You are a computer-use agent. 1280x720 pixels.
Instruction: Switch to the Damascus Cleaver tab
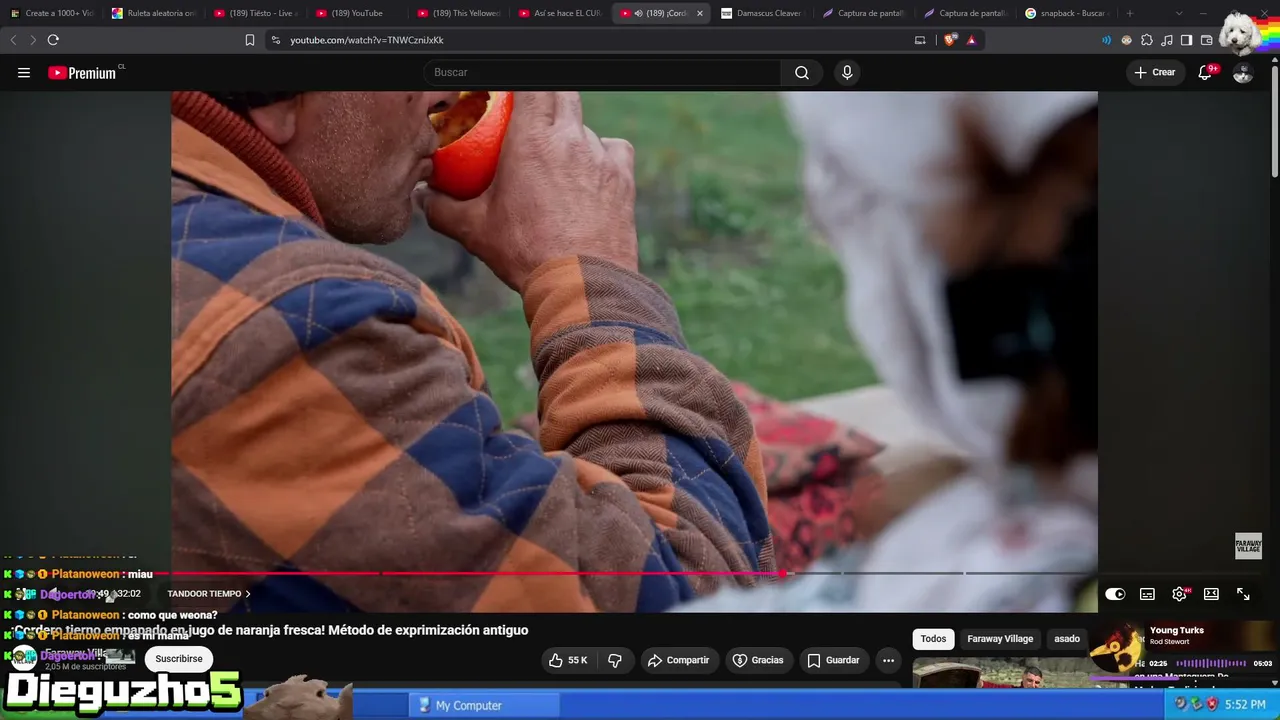click(x=762, y=13)
